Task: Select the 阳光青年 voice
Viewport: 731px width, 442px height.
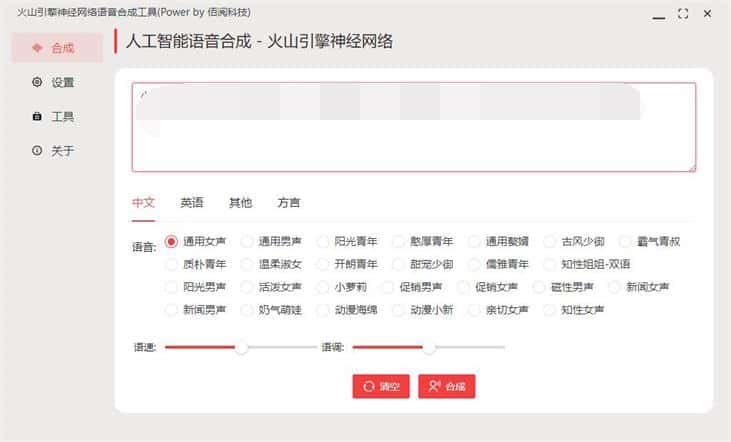Action: pyautogui.click(x=347, y=242)
